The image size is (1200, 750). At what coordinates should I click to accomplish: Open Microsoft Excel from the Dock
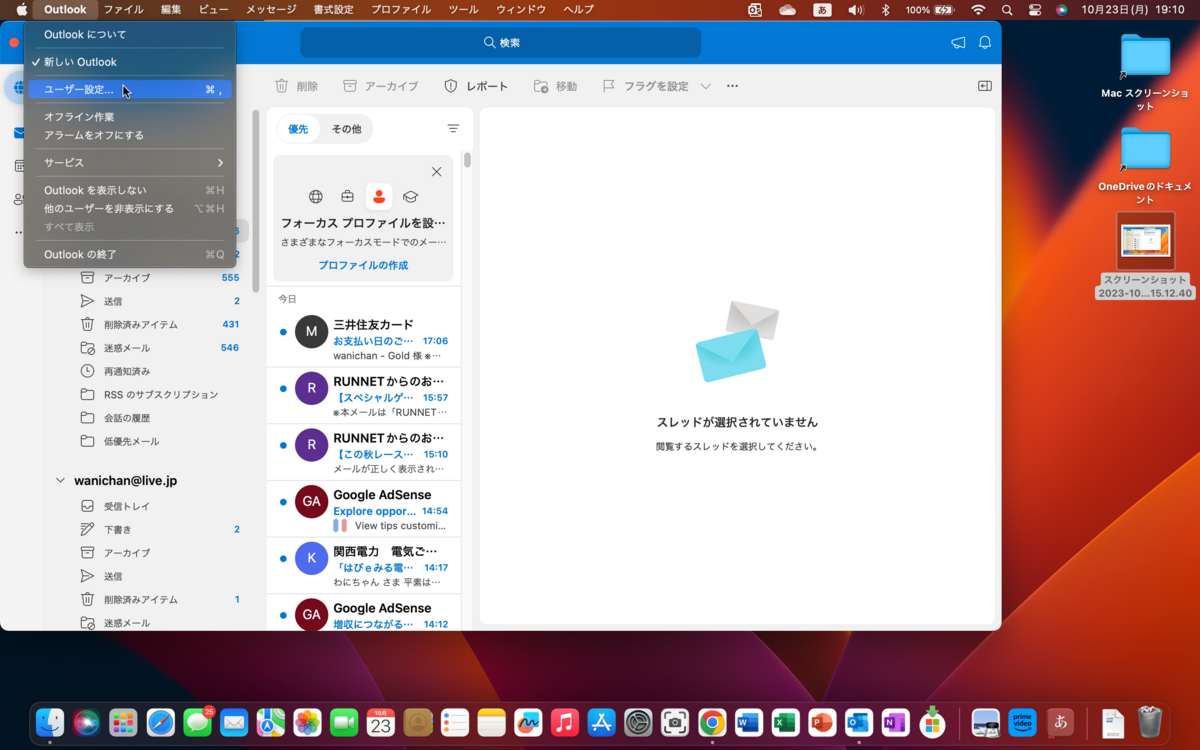pyautogui.click(x=785, y=722)
